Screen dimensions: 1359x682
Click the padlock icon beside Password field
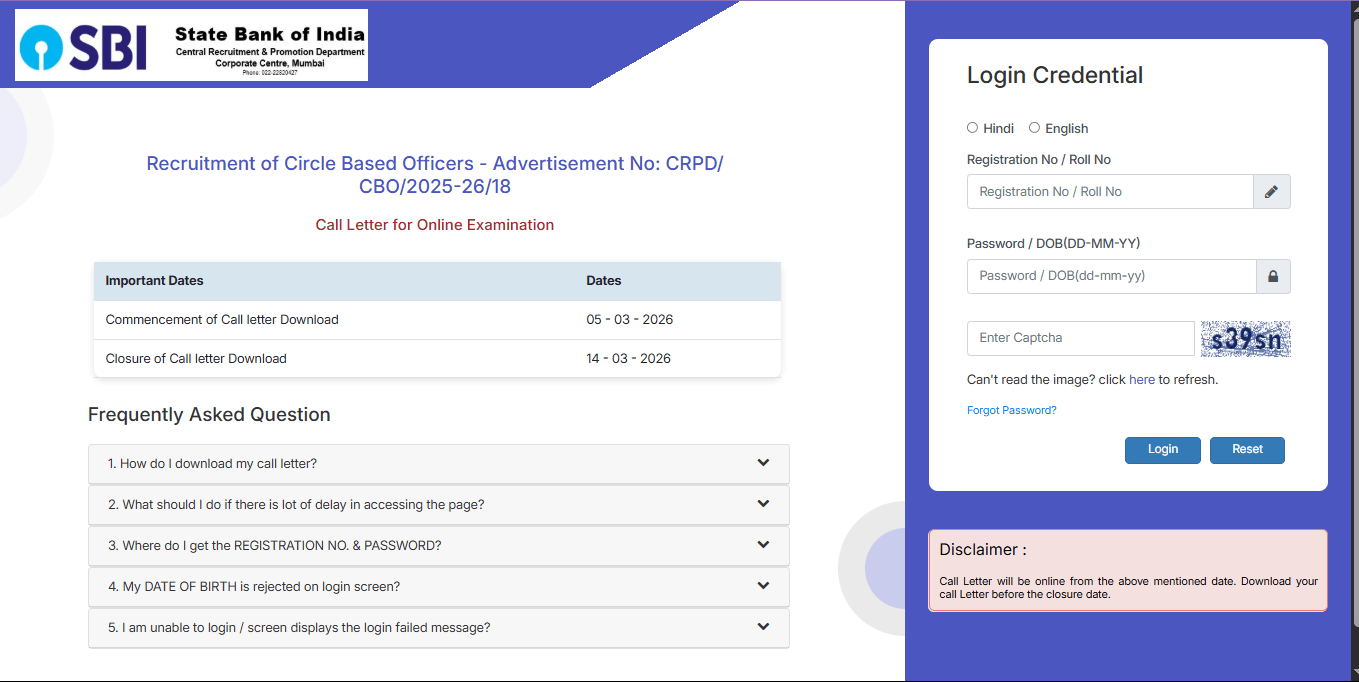(x=1272, y=276)
